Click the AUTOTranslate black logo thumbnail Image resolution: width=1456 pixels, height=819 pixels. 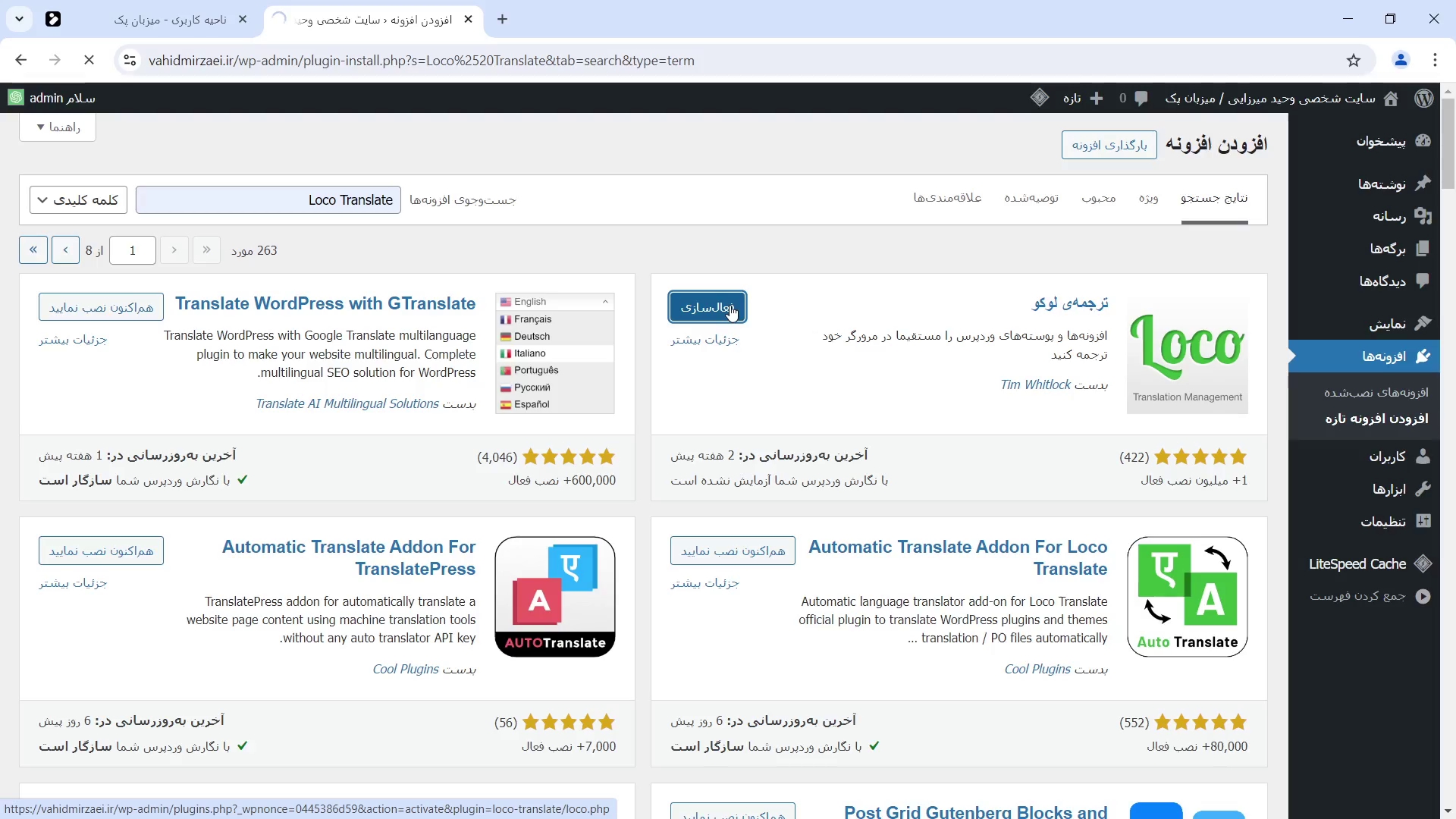(555, 597)
